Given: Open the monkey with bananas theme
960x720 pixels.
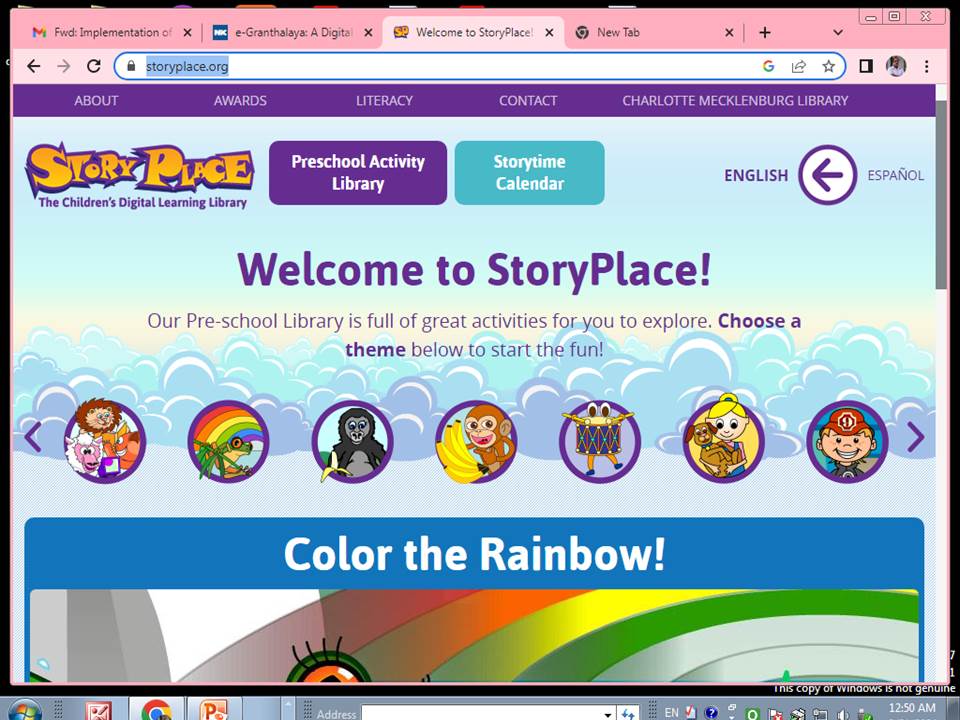Looking at the screenshot, I should click(476, 441).
